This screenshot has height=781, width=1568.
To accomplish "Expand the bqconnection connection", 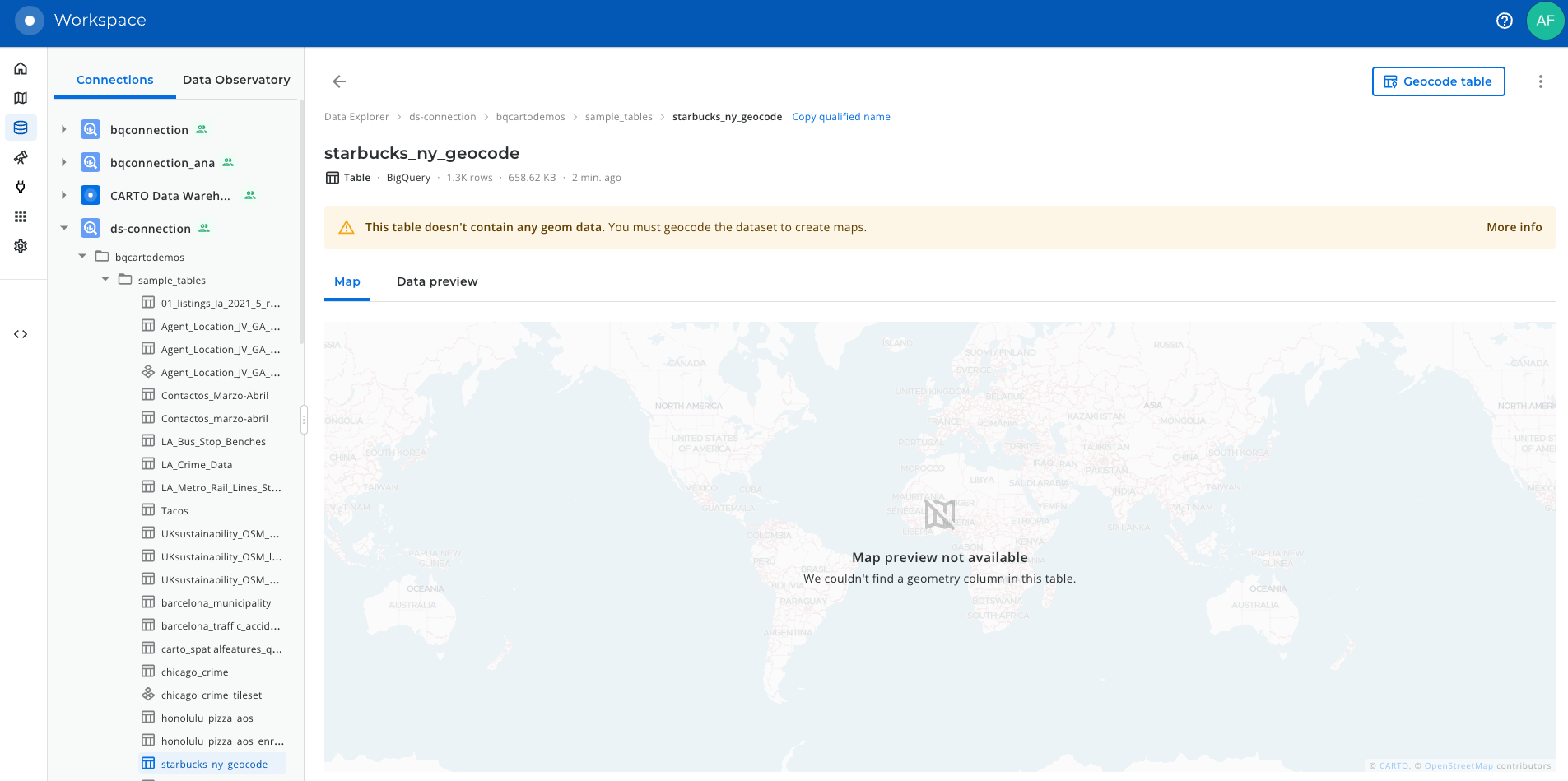I will point(63,129).
